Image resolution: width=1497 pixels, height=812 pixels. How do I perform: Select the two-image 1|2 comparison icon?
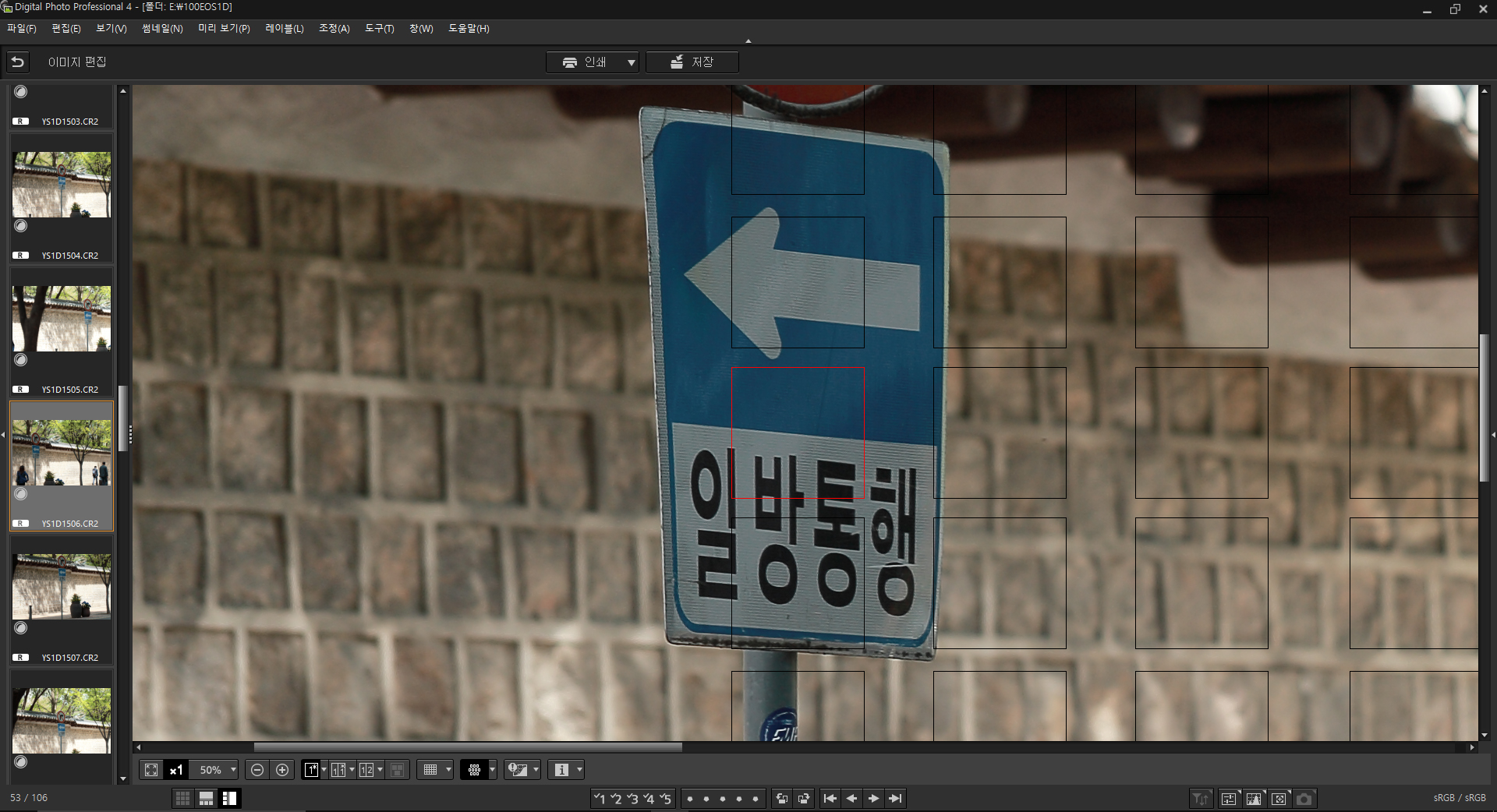[366, 770]
